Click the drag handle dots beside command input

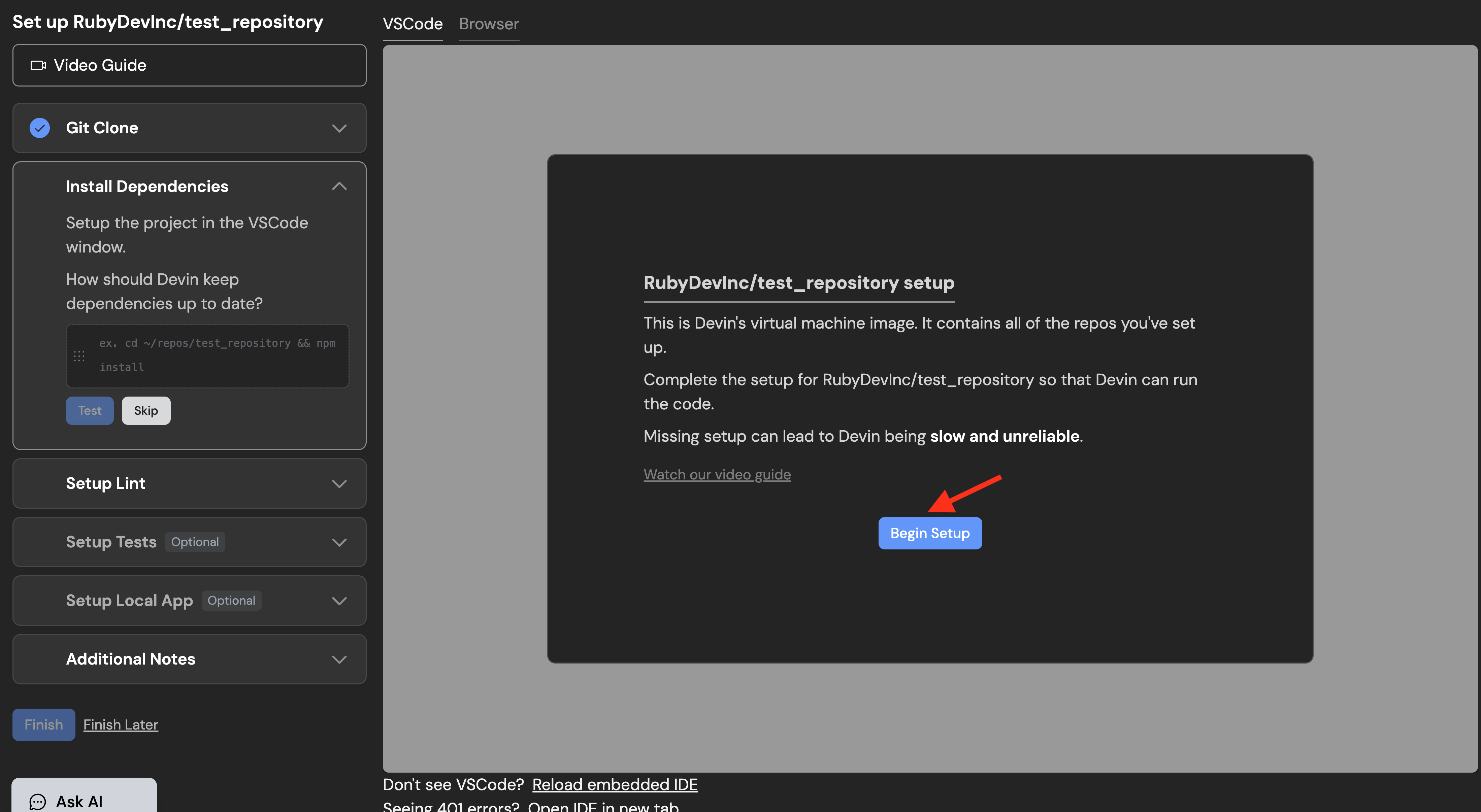click(x=79, y=356)
